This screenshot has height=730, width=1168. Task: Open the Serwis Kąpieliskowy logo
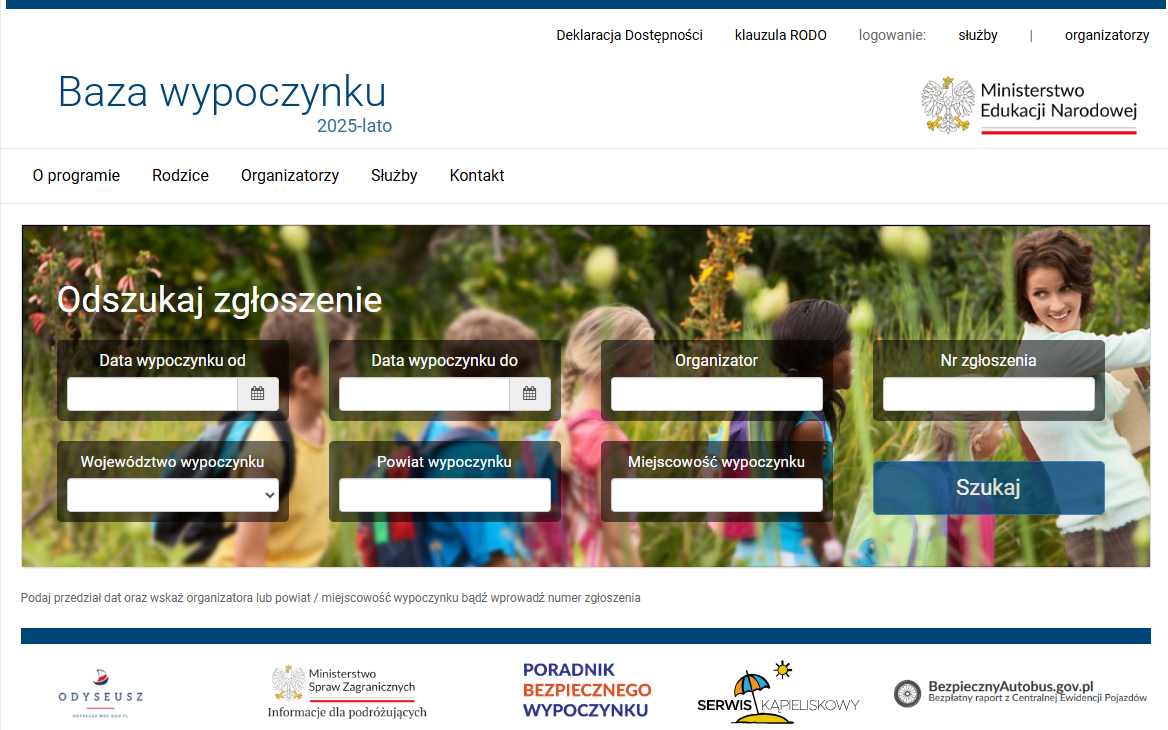(x=778, y=691)
